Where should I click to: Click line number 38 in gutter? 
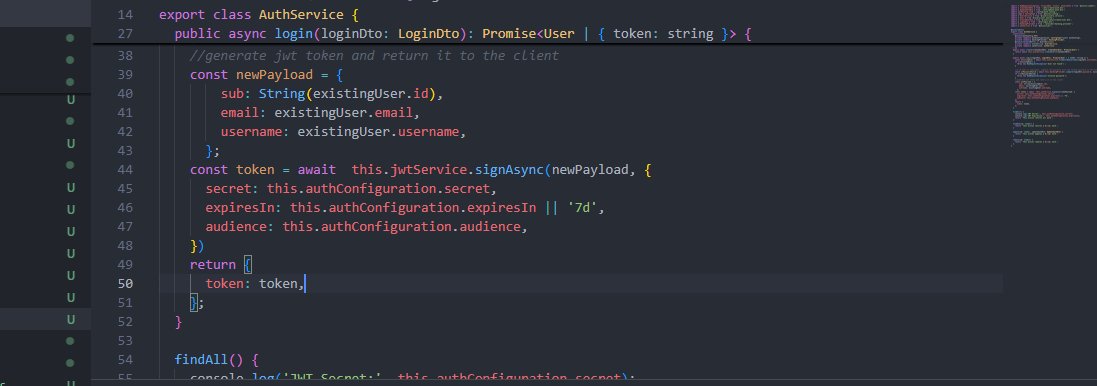[125, 55]
